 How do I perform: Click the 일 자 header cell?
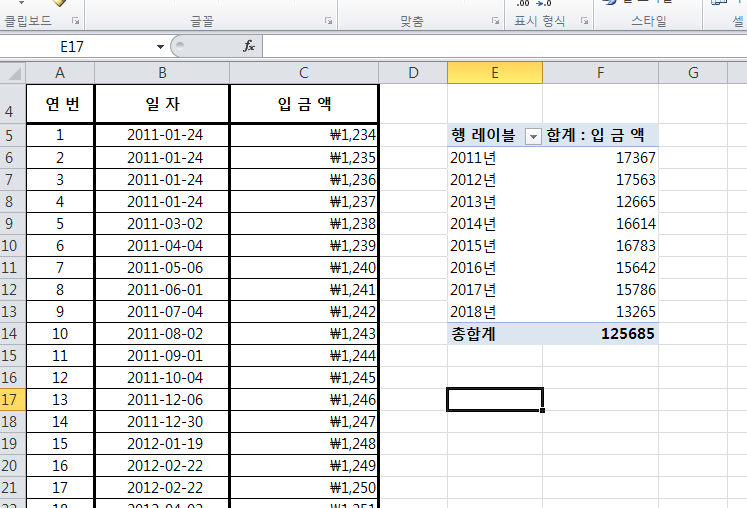pos(162,104)
